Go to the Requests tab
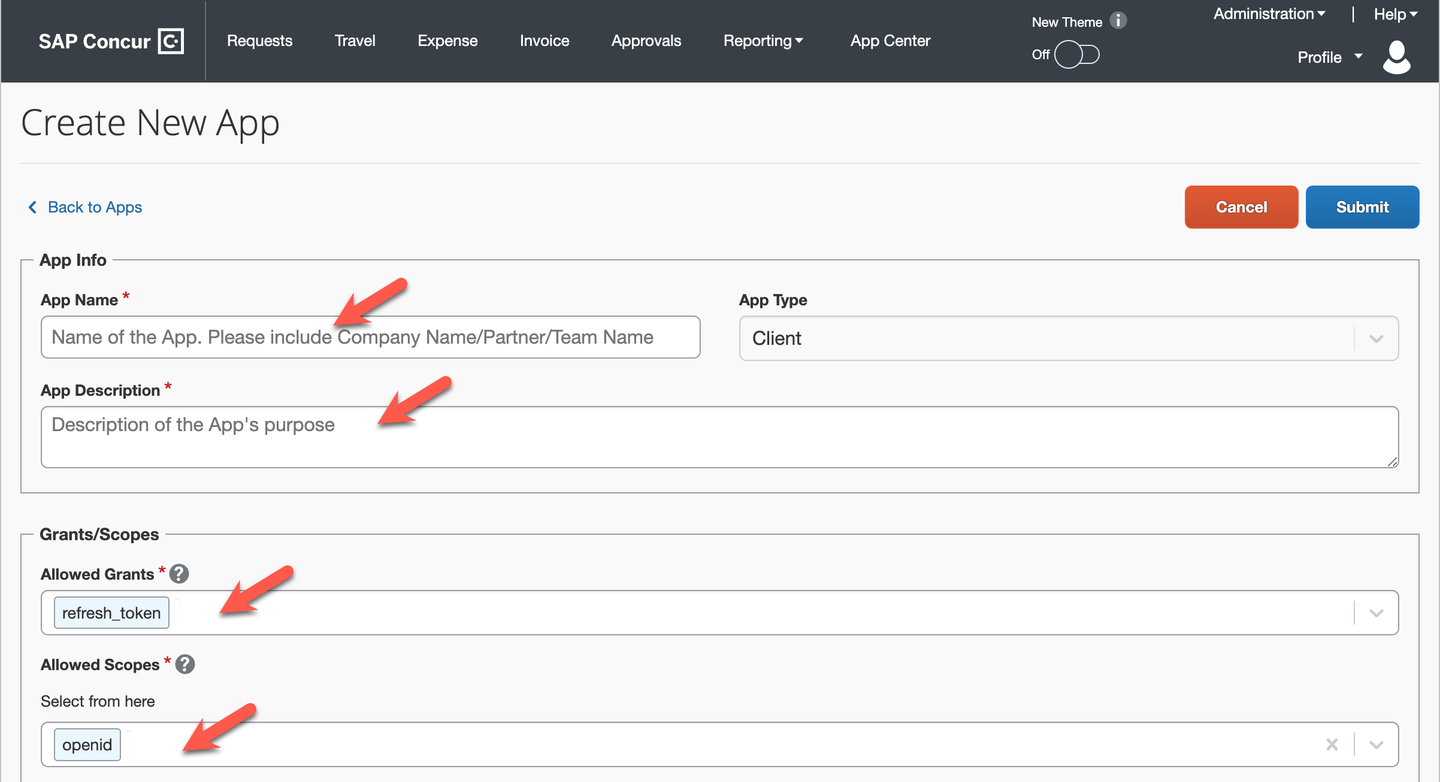The image size is (1440, 782). pos(260,41)
